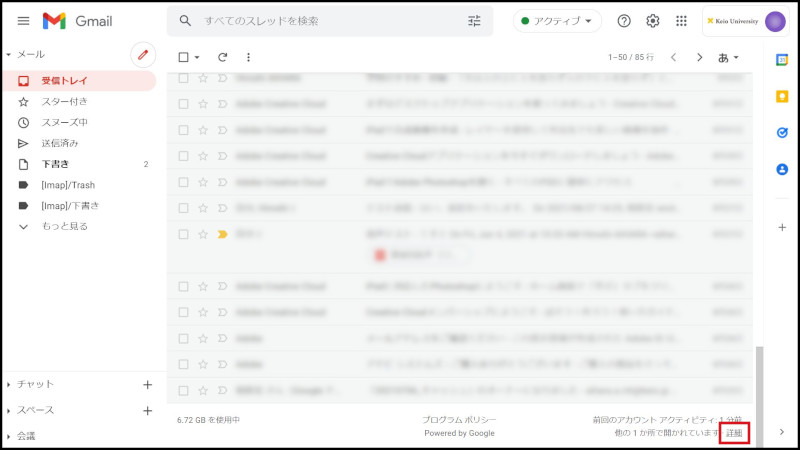Screen dimensions: 800x450
Task: Open the 受信トレイ folder
Action: 62,80
